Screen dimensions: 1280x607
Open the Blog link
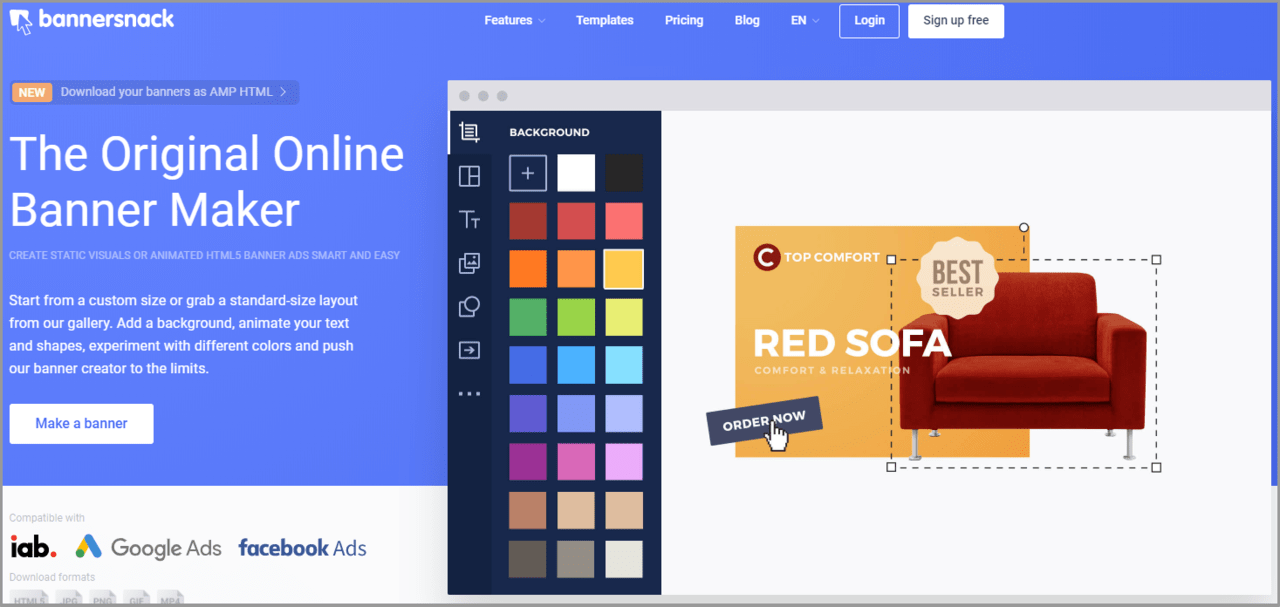(x=747, y=20)
